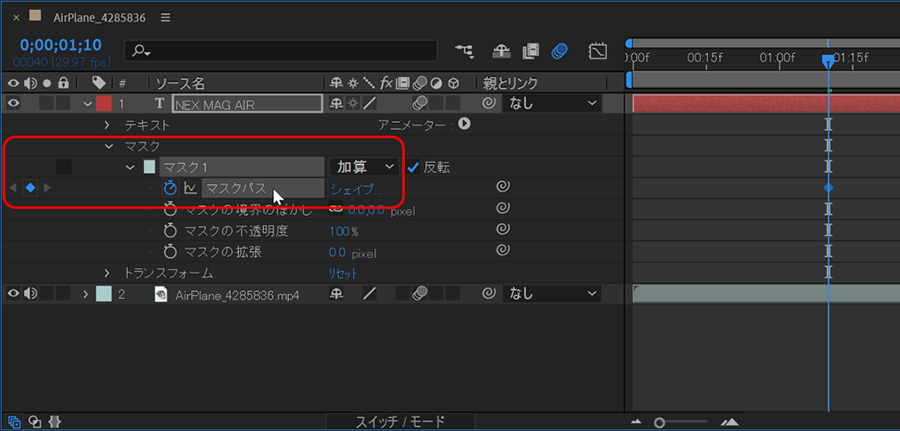Click the blue current time indicator head
Screen dimensions: 900x431
coord(828,61)
